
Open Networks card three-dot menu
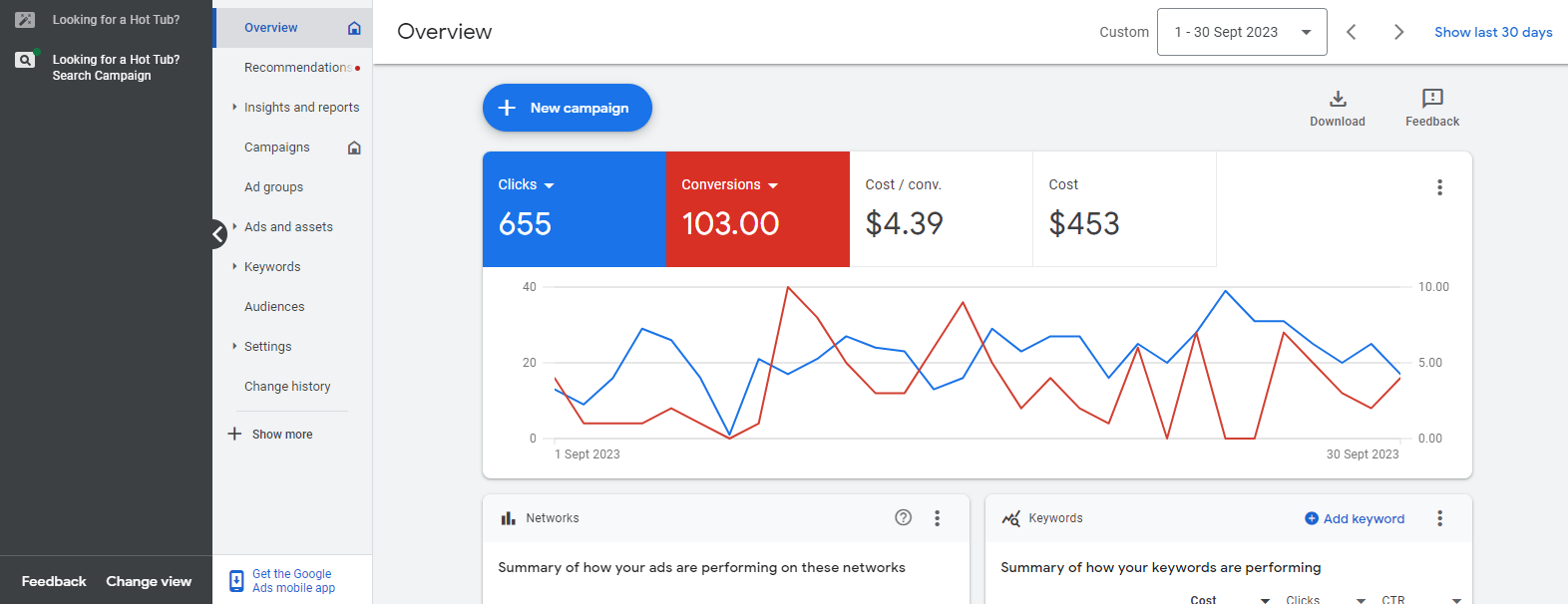click(x=937, y=518)
